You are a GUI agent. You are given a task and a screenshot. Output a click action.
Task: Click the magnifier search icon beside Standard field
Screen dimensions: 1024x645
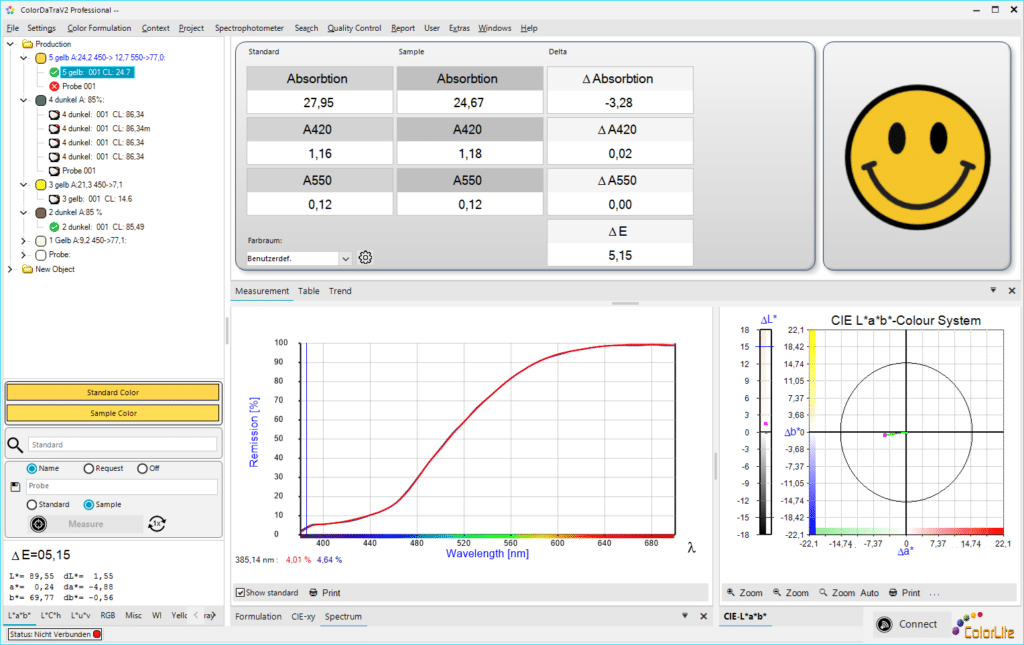click(15, 445)
